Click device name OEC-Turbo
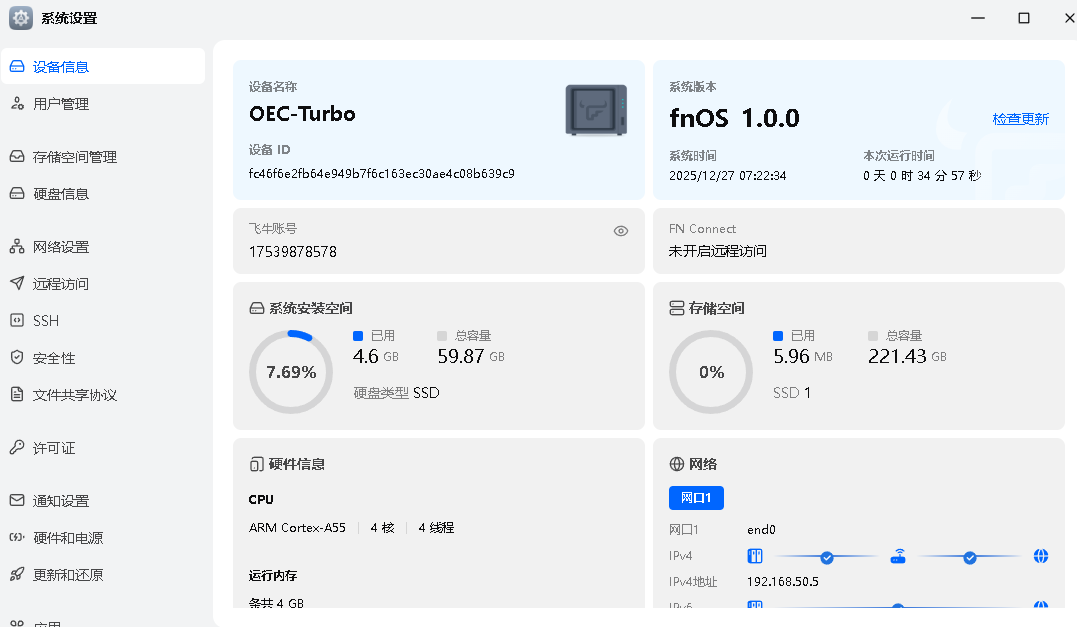Viewport: 1077px width, 627px height. [302, 113]
